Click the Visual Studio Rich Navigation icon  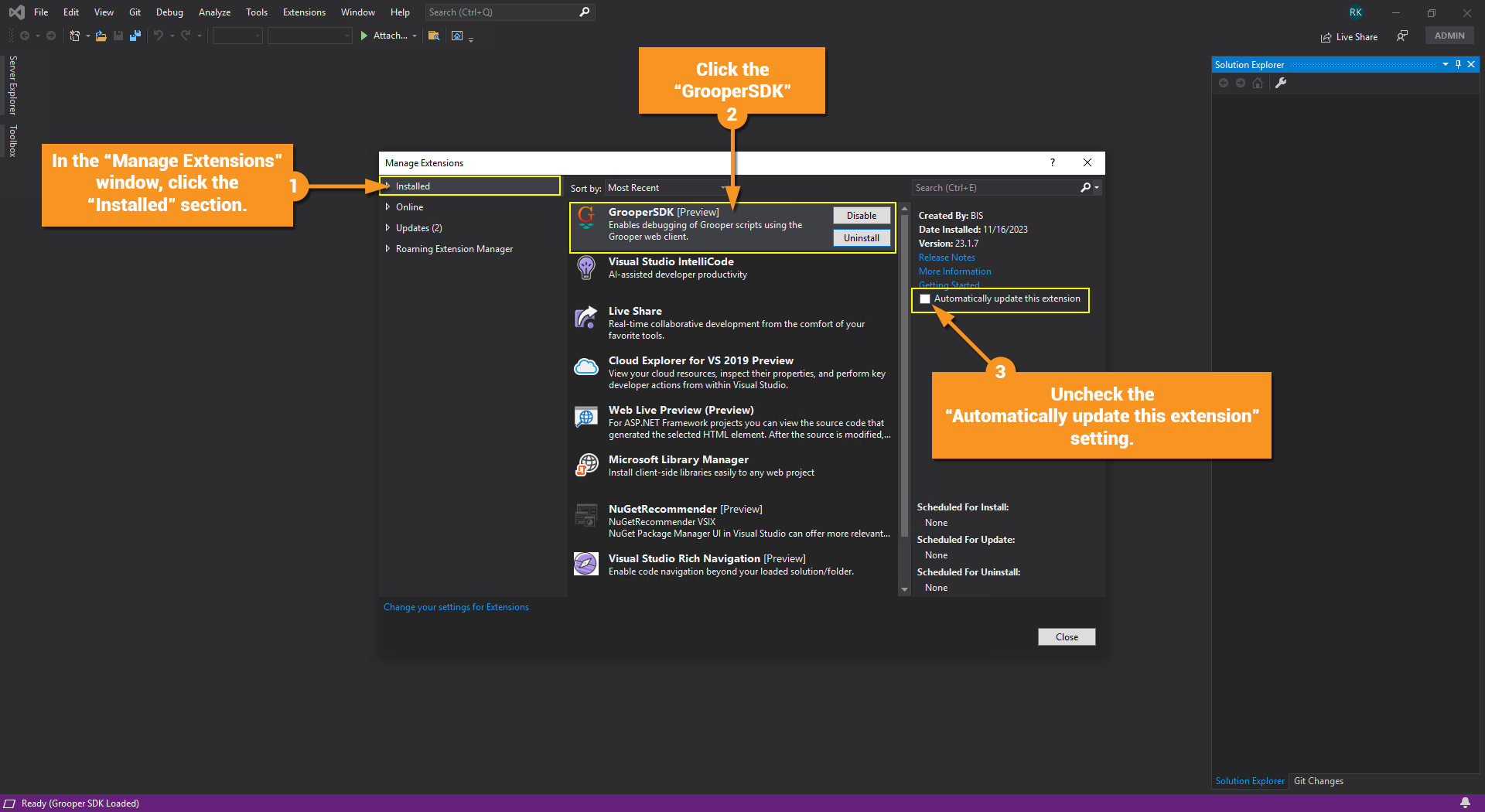tap(586, 564)
